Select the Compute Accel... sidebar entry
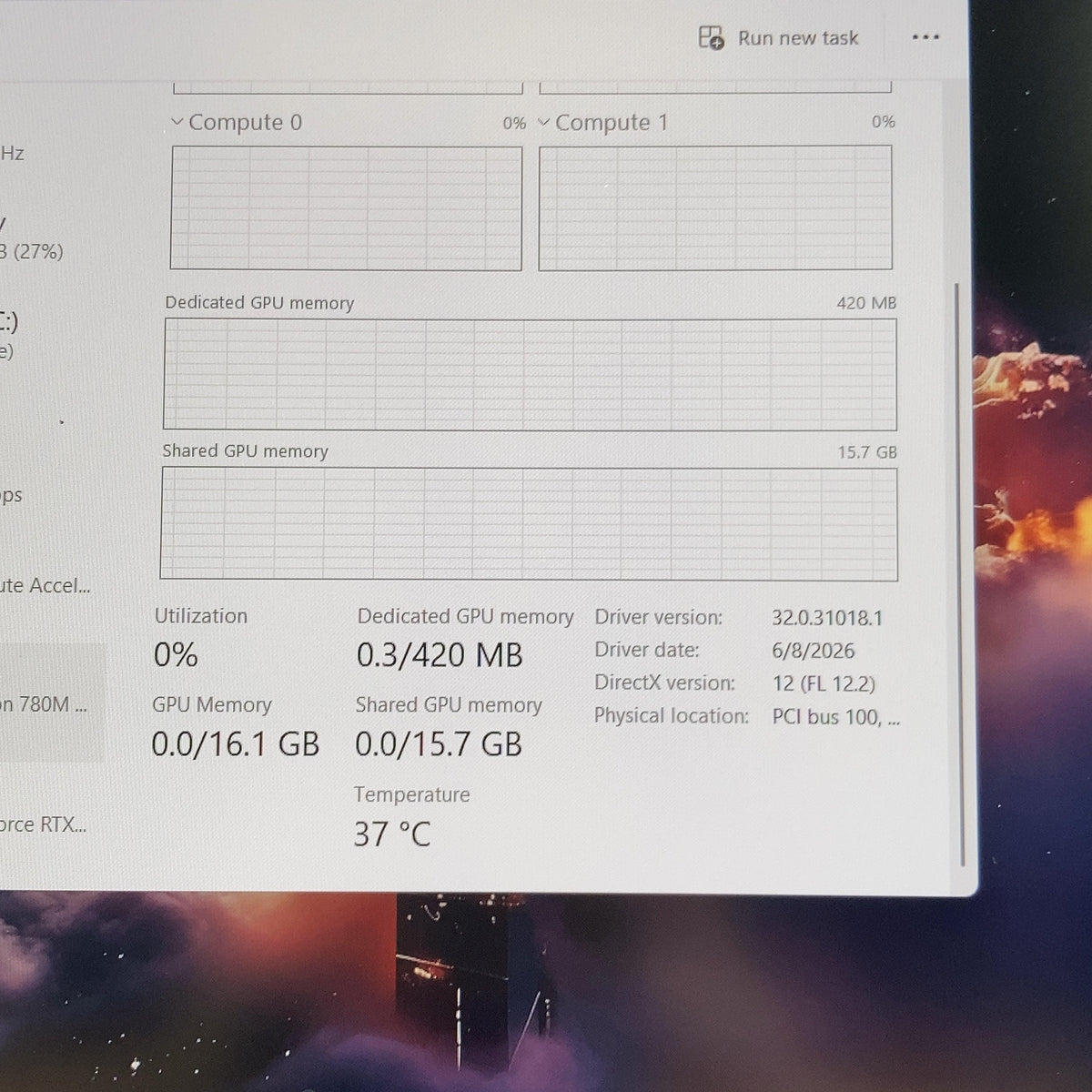The height and width of the screenshot is (1092, 1092). click(x=45, y=585)
